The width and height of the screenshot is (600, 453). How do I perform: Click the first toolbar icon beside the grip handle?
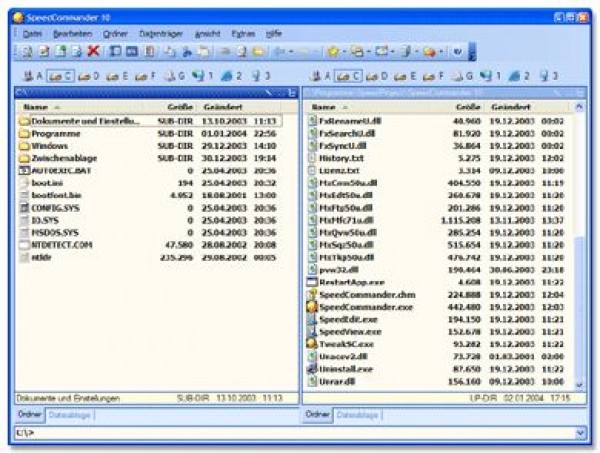click(x=27, y=51)
